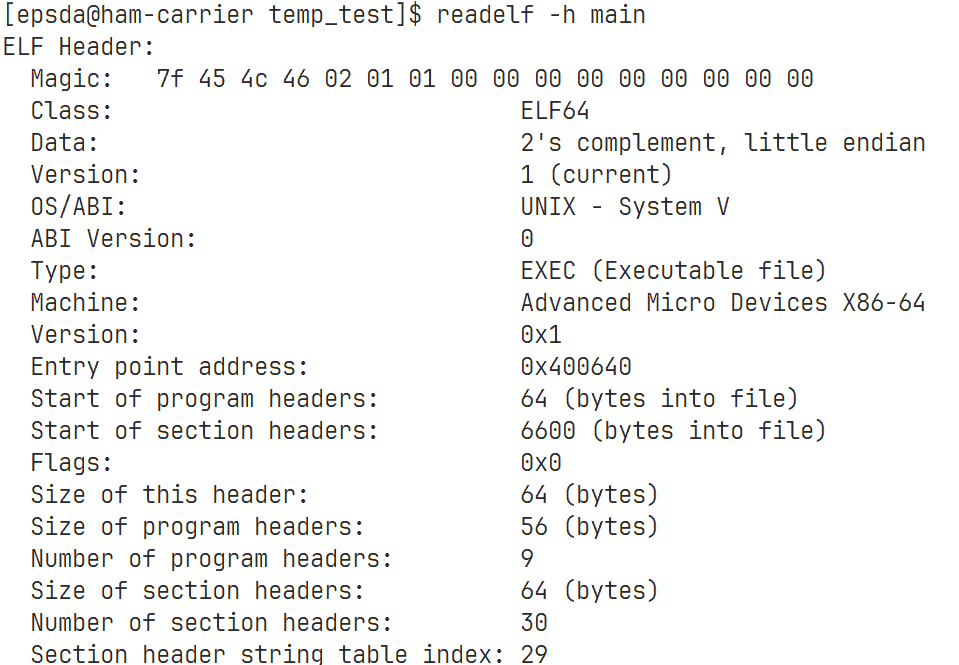Click the entry point address 0x400640

[x=576, y=366]
